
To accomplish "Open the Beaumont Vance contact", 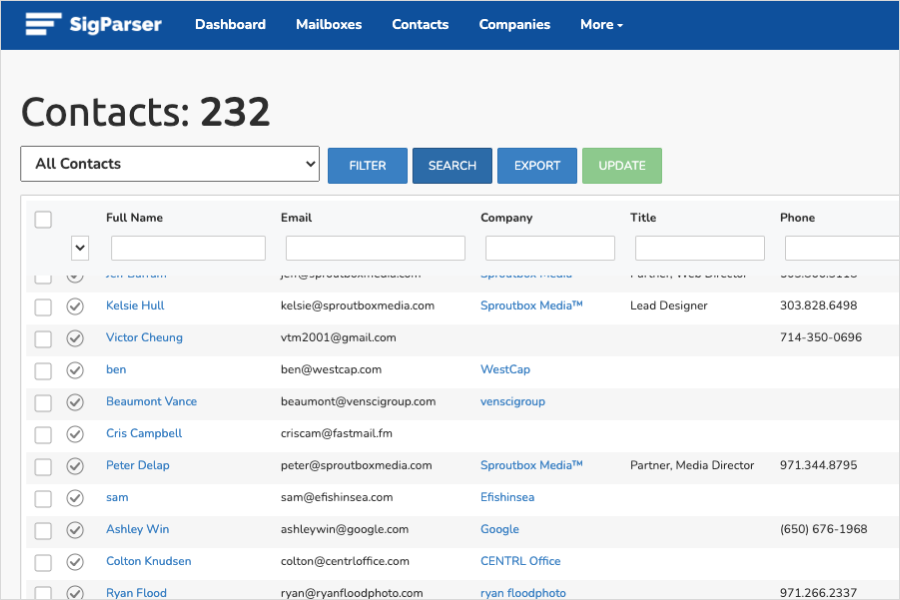I will tap(152, 401).
